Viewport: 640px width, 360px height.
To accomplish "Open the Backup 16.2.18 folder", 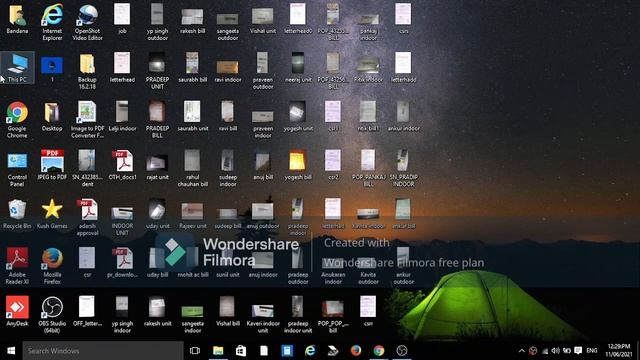I will (87, 71).
